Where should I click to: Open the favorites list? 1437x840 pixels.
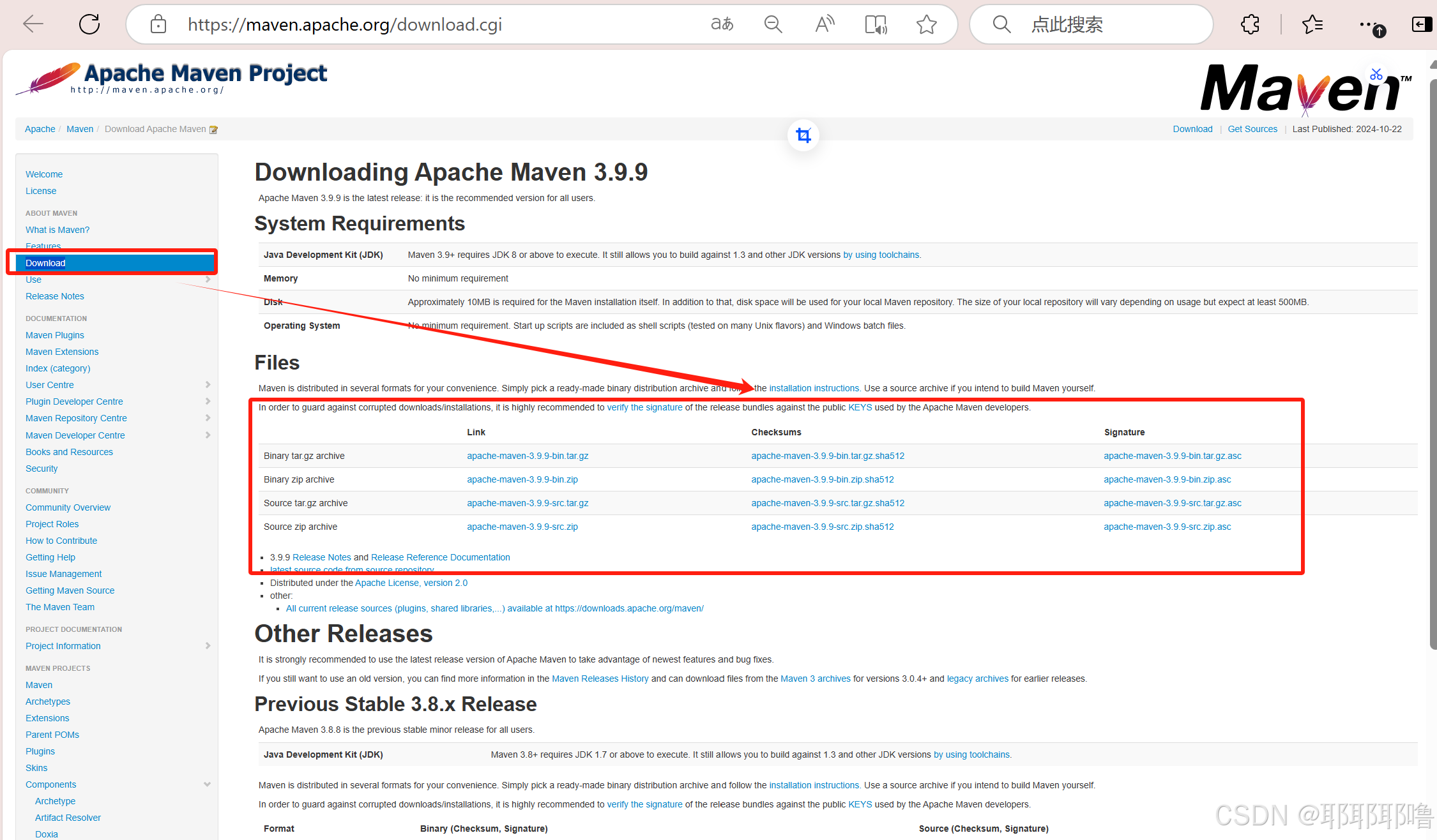[x=1312, y=24]
